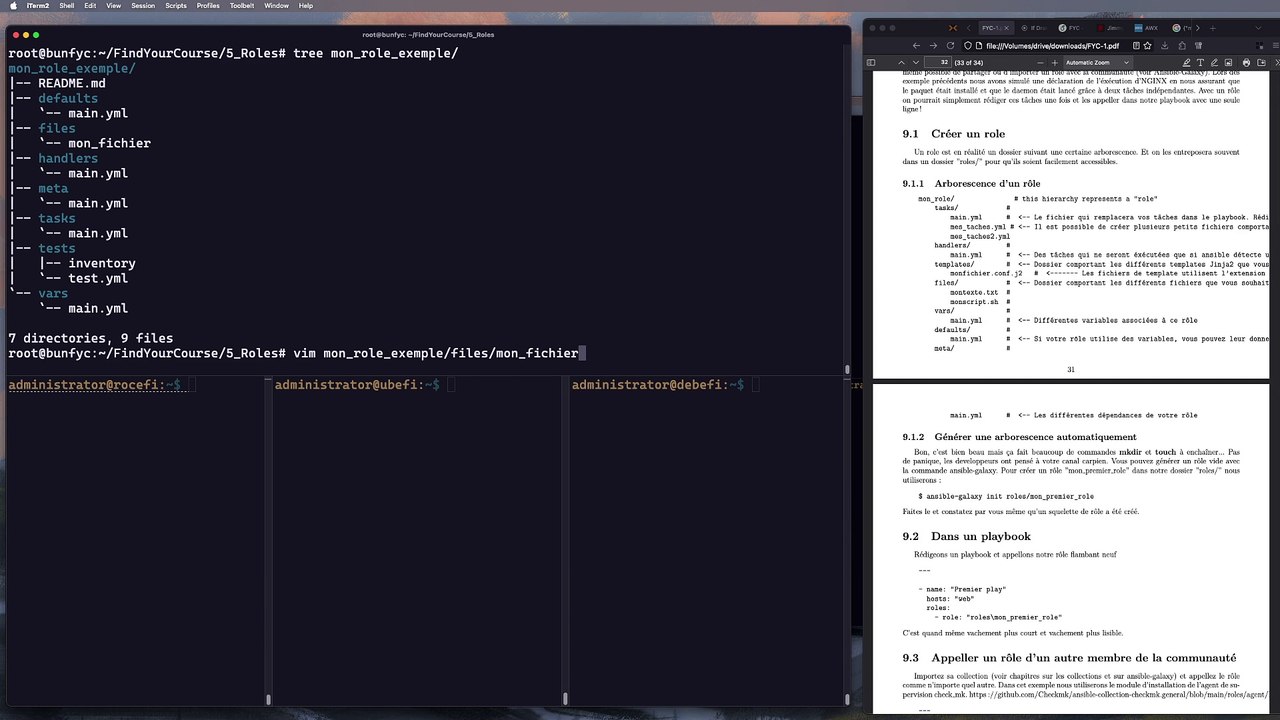Open the share icon in Firefox toolbar
Viewport: 1280px width, 720px height.
pyautogui.click(x=1182, y=46)
